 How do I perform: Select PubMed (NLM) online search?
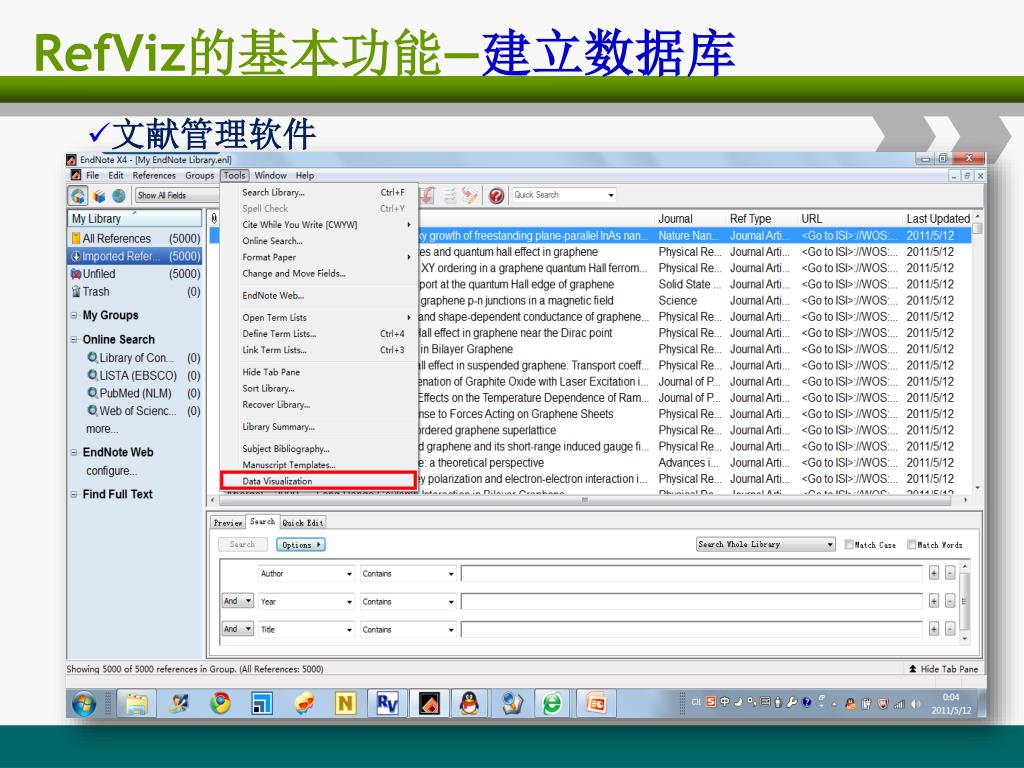[x=136, y=393]
